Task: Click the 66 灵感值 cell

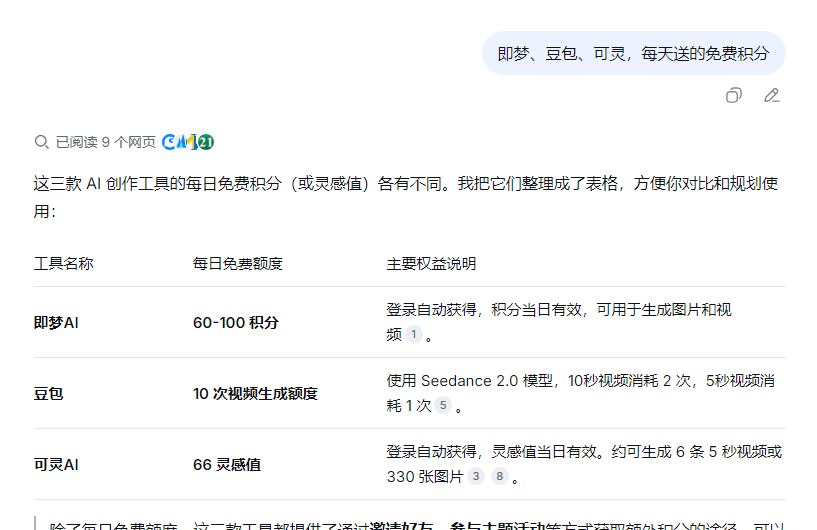Action: 227,464
